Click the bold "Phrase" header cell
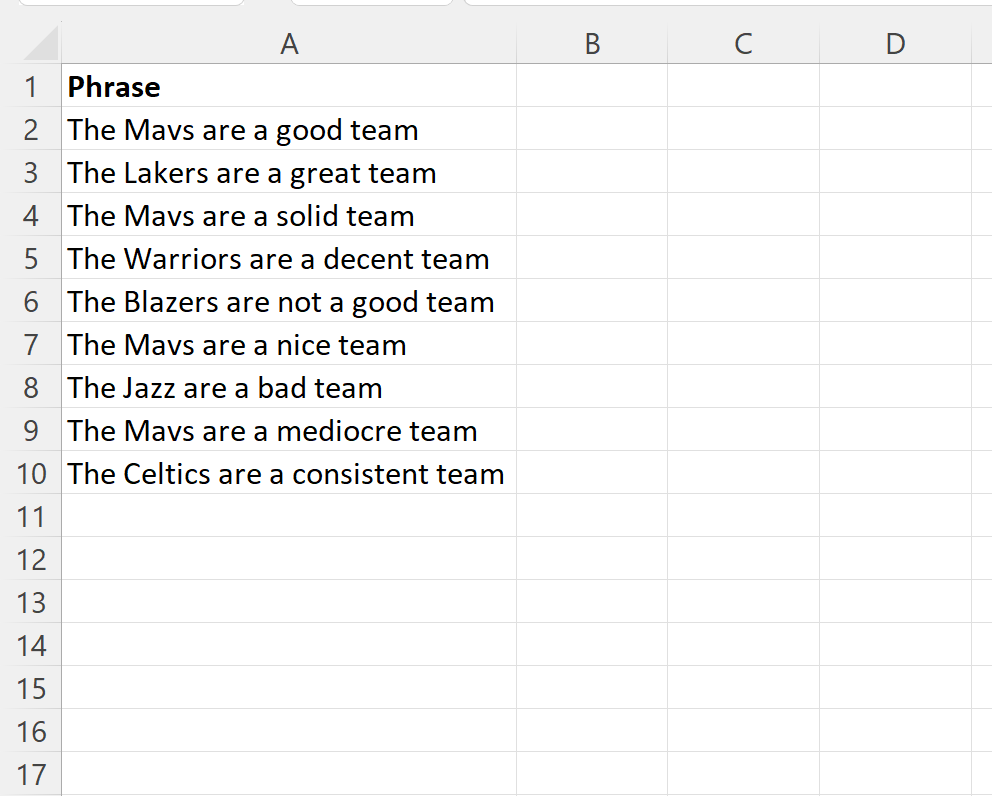The width and height of the screenshot is (992, 796). click(114, 87)
